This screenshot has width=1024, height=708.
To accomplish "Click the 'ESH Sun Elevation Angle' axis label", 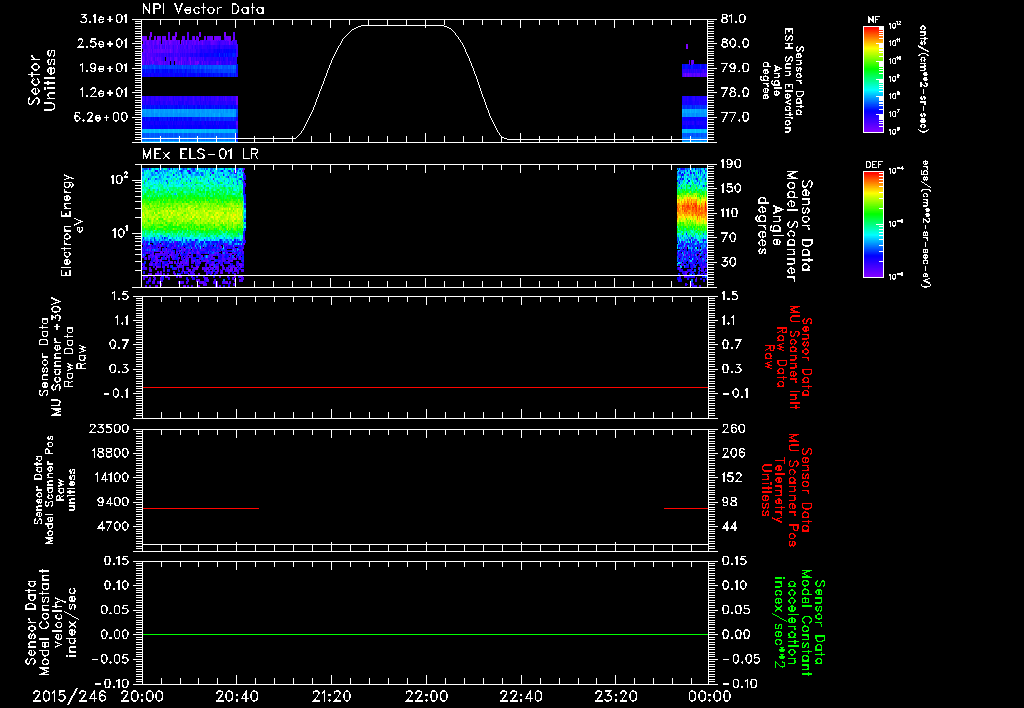I will click(x=783, y=80).
